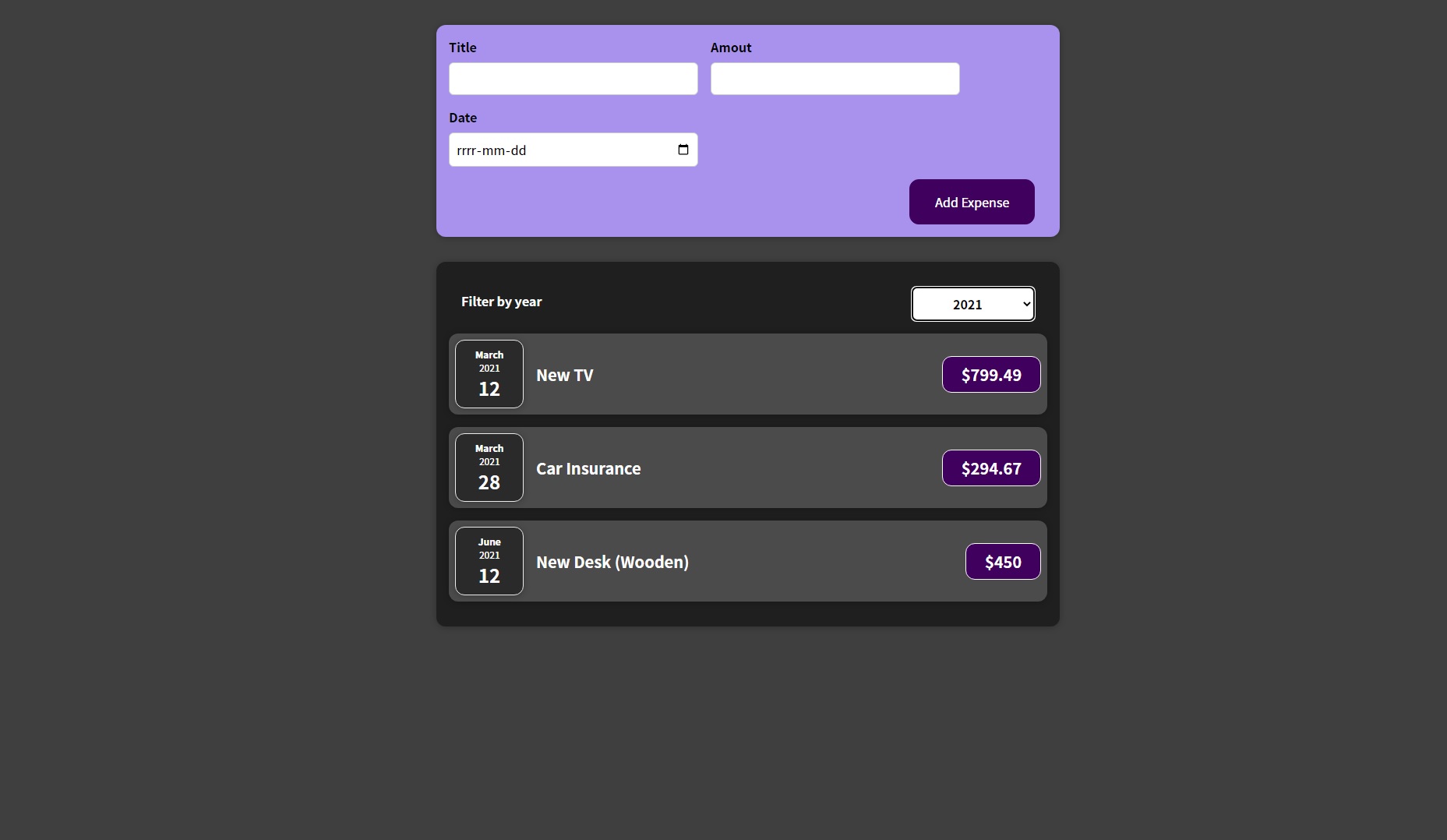Image resolution: width=1447 pixels, height=840 pixels.
Task: Click the New Desk (Wooden) expense title
Action: click(x=612, y=562)
